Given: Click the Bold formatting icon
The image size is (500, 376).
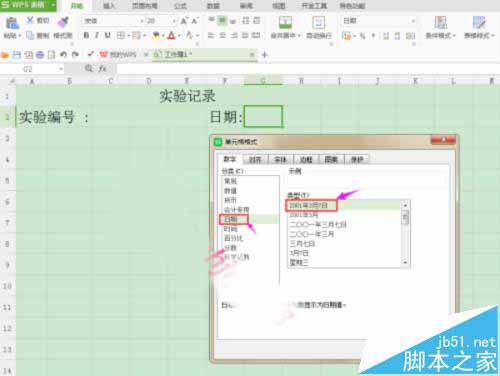Looking at the screenshot, I should [x=86, y=35].
